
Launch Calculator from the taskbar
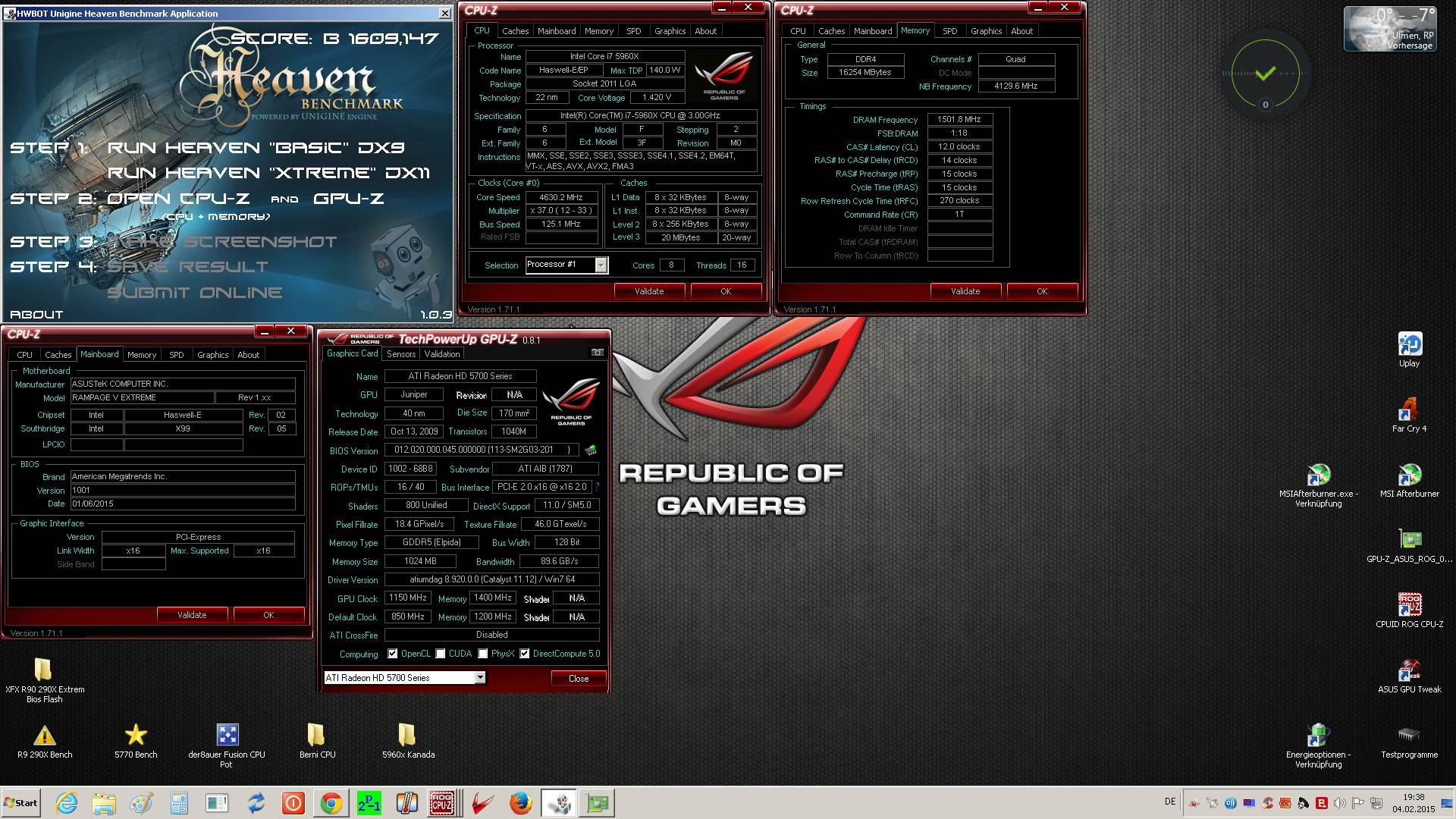click(x=180, y=803)
